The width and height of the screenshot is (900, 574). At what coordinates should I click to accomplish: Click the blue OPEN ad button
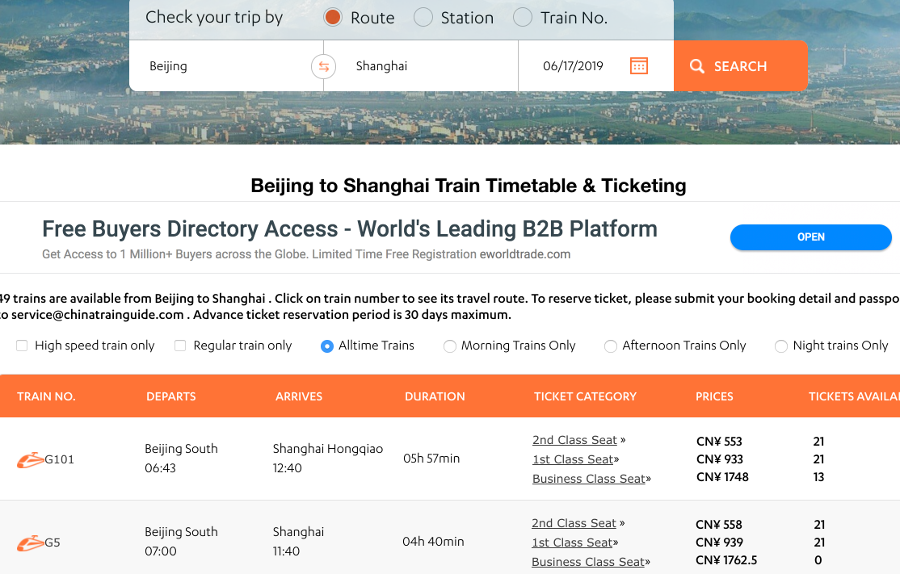click(810, 237)
